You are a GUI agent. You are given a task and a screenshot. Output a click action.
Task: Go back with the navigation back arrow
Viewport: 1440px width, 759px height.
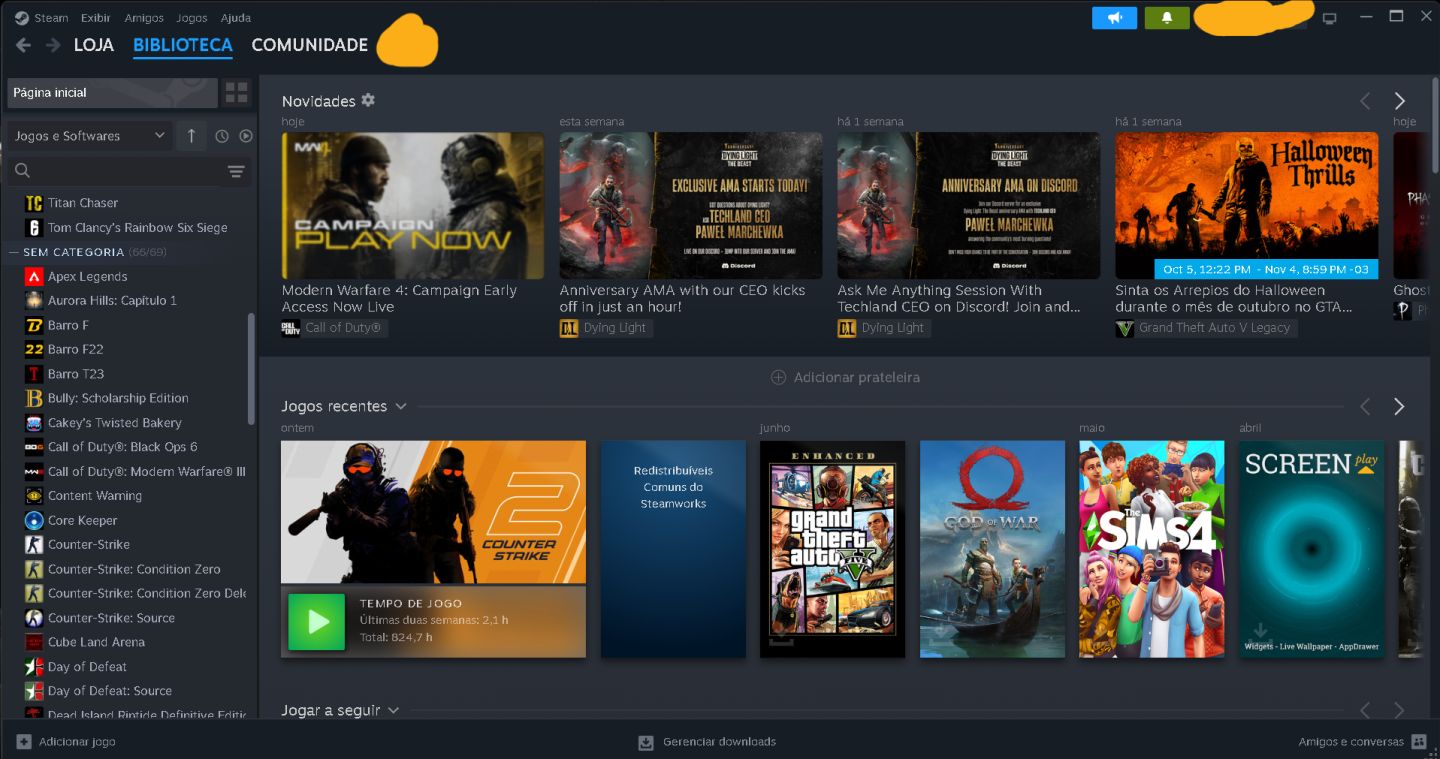click(24, 45)
